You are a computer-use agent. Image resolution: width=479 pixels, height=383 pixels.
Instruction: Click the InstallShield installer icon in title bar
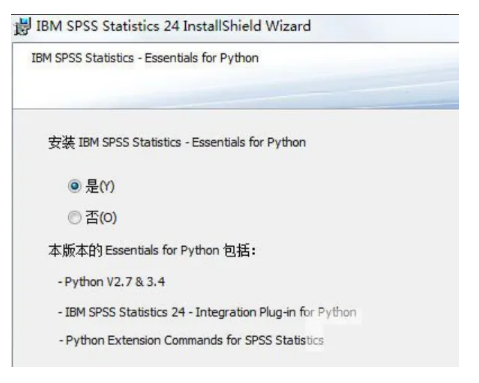click(x=23, y=26)
